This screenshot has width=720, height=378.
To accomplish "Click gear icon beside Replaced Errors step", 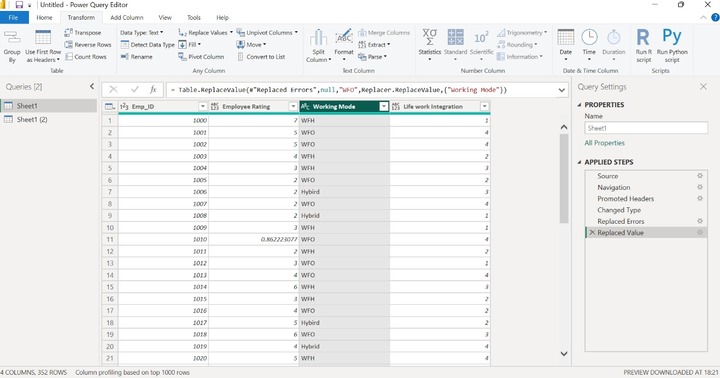I will 700,221.
